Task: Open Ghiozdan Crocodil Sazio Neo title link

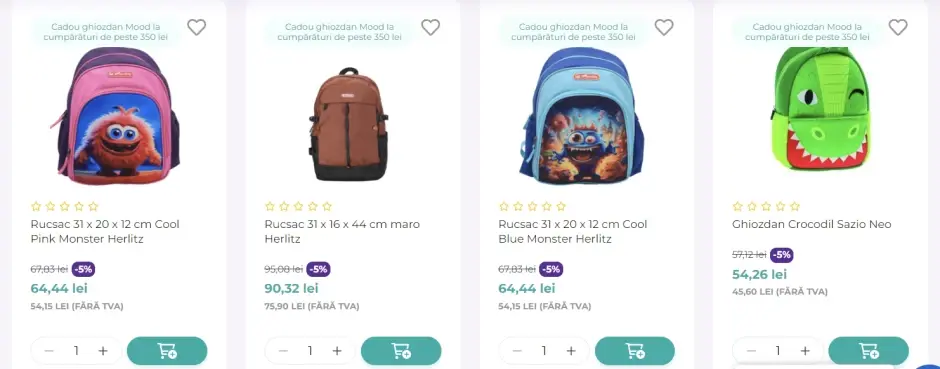Action: [x=811, y=225]
